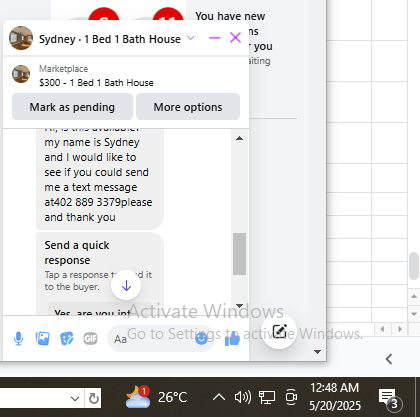Click the message mentioning 402 889 3379
The width and height of the screenshot is (420, 417).
100,179
